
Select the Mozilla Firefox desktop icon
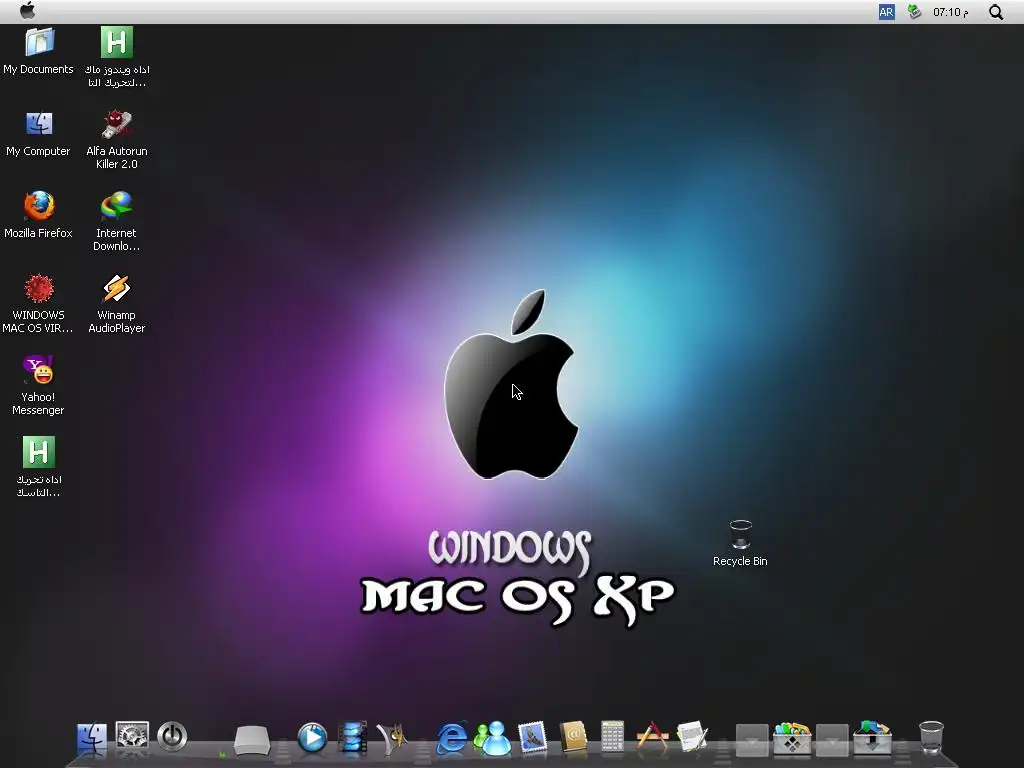[x=39, y=215]
